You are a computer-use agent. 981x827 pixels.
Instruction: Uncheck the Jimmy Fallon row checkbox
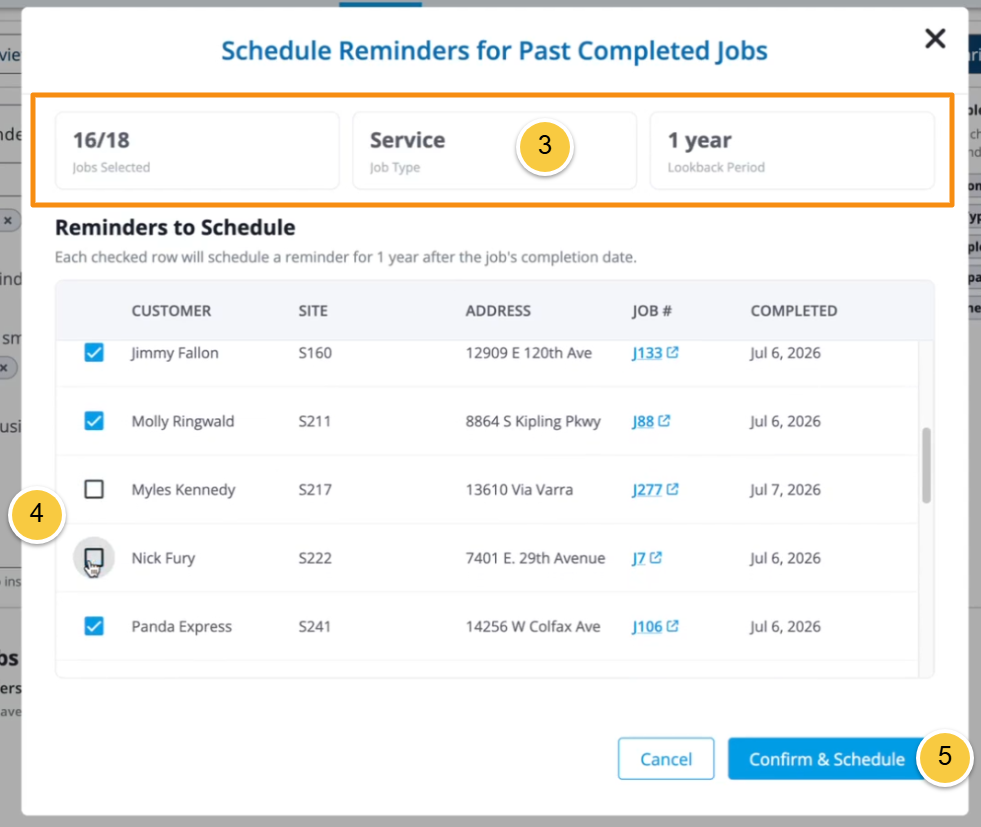pyautogui.click(x=94, y=353)
